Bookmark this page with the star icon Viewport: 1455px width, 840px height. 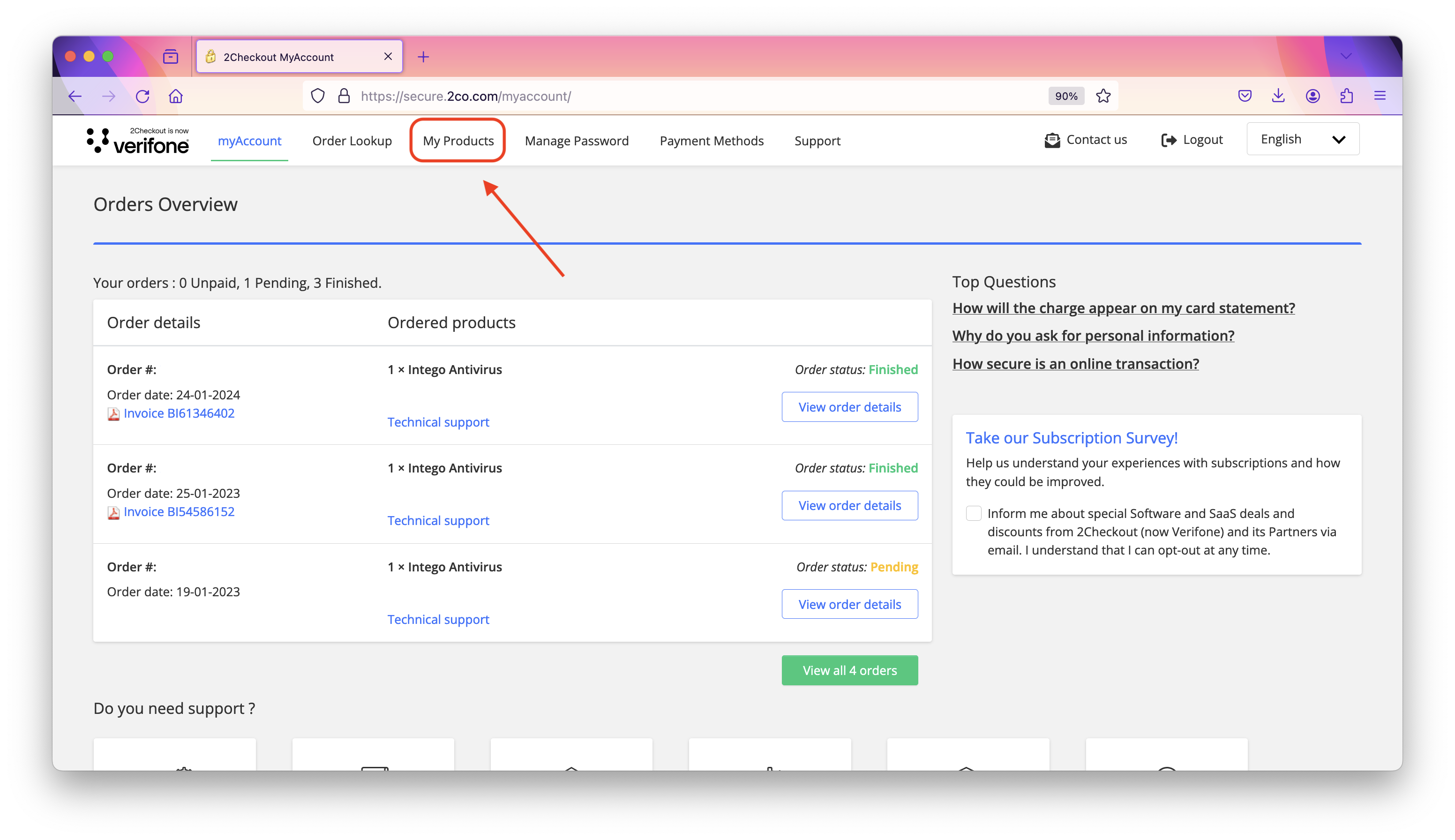[1103, 97]
